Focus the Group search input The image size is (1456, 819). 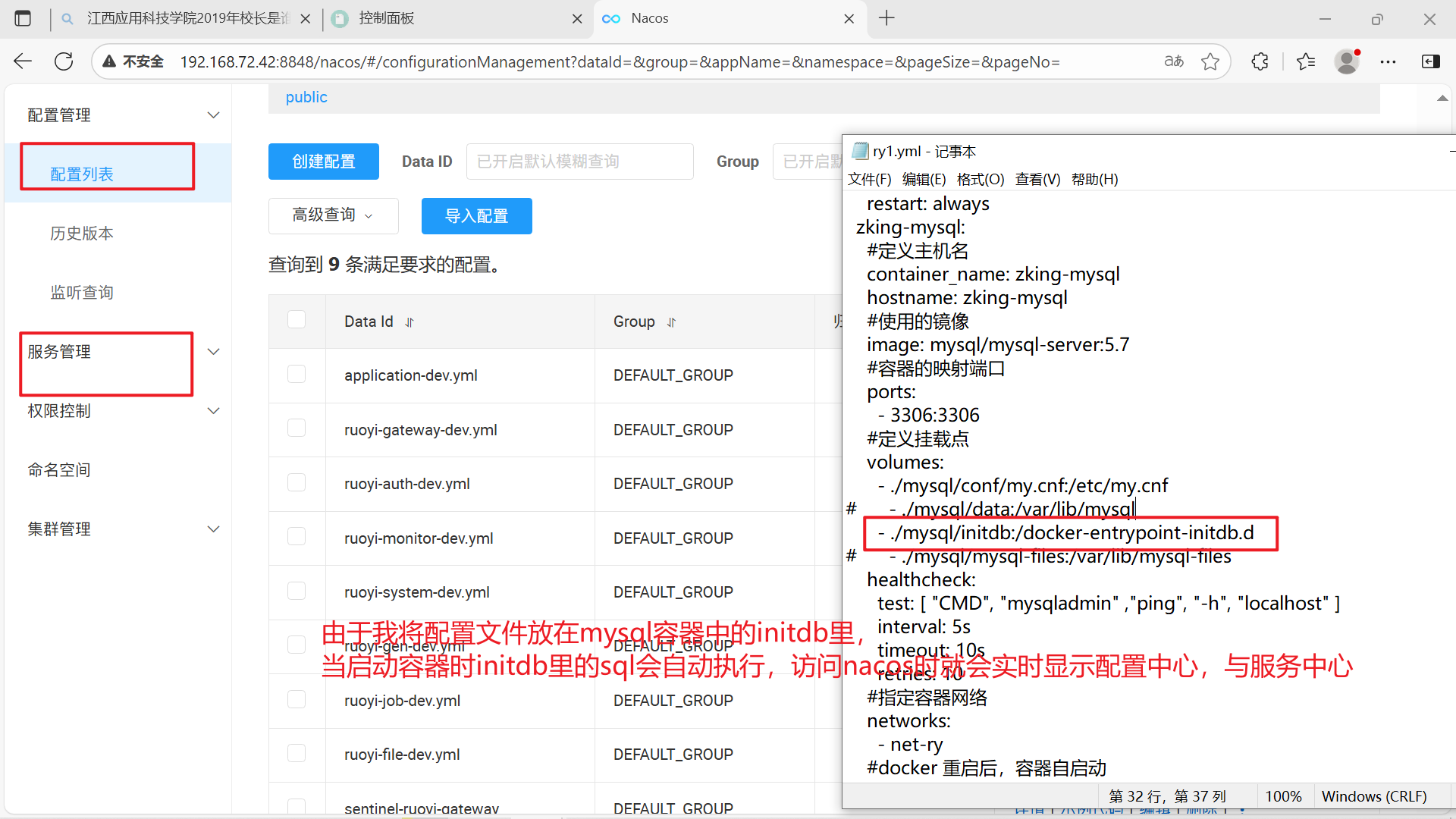coord(808,162)
